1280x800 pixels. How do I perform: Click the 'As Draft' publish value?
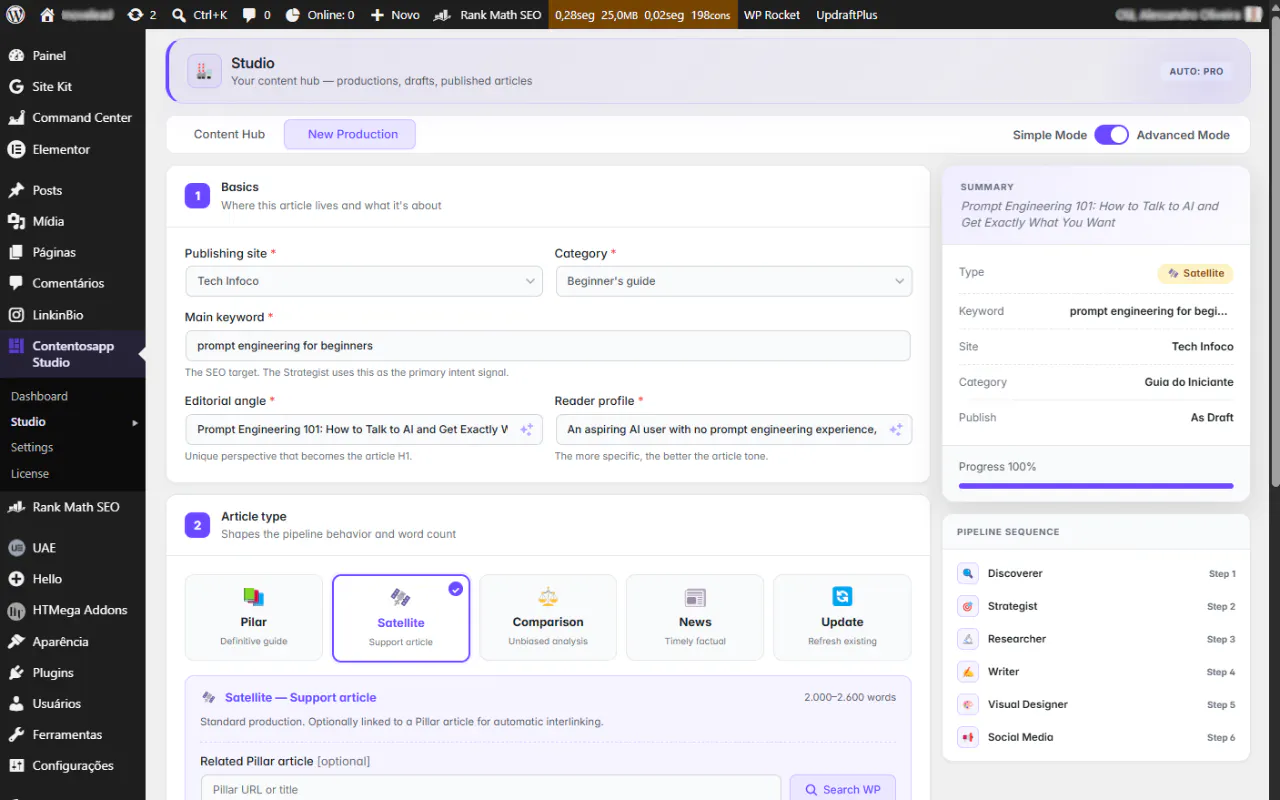pos(1212,418)
